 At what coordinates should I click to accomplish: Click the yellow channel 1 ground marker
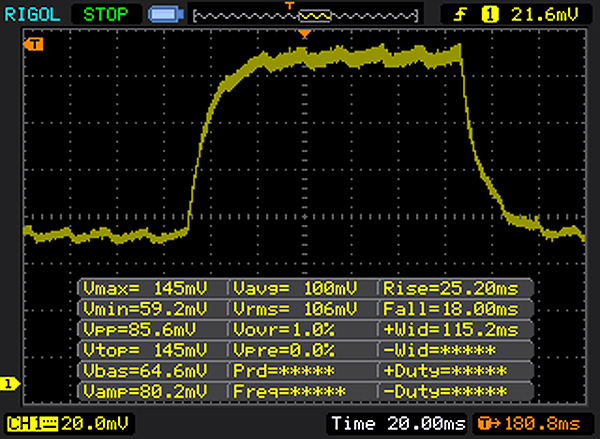9,384
